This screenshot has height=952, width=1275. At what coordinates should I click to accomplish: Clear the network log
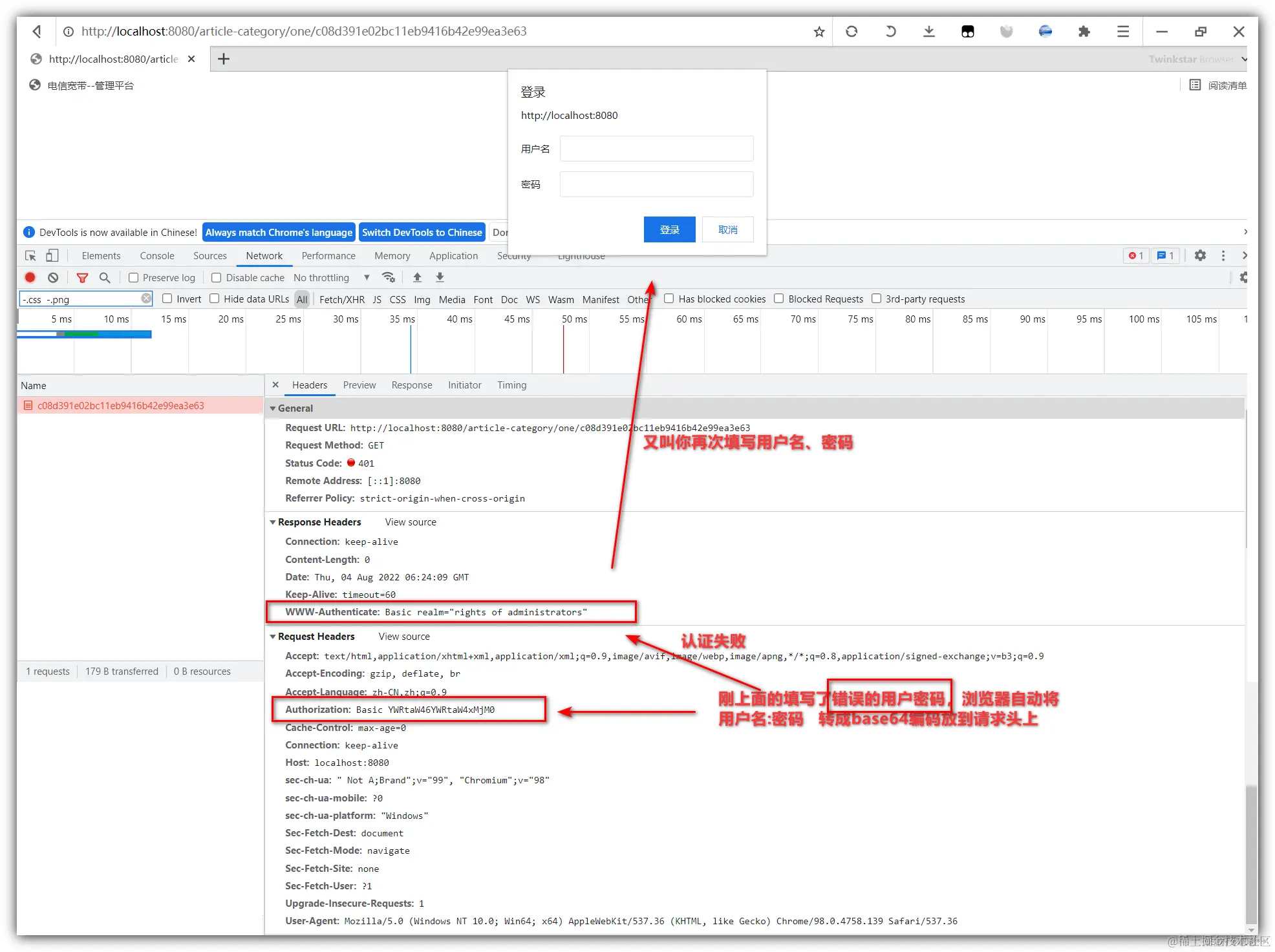[53, 277]
